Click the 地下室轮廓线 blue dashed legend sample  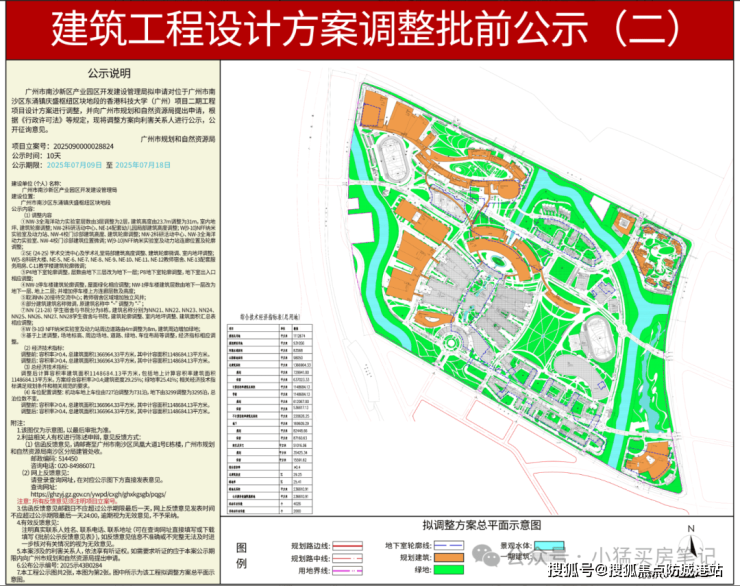(448, 545)
